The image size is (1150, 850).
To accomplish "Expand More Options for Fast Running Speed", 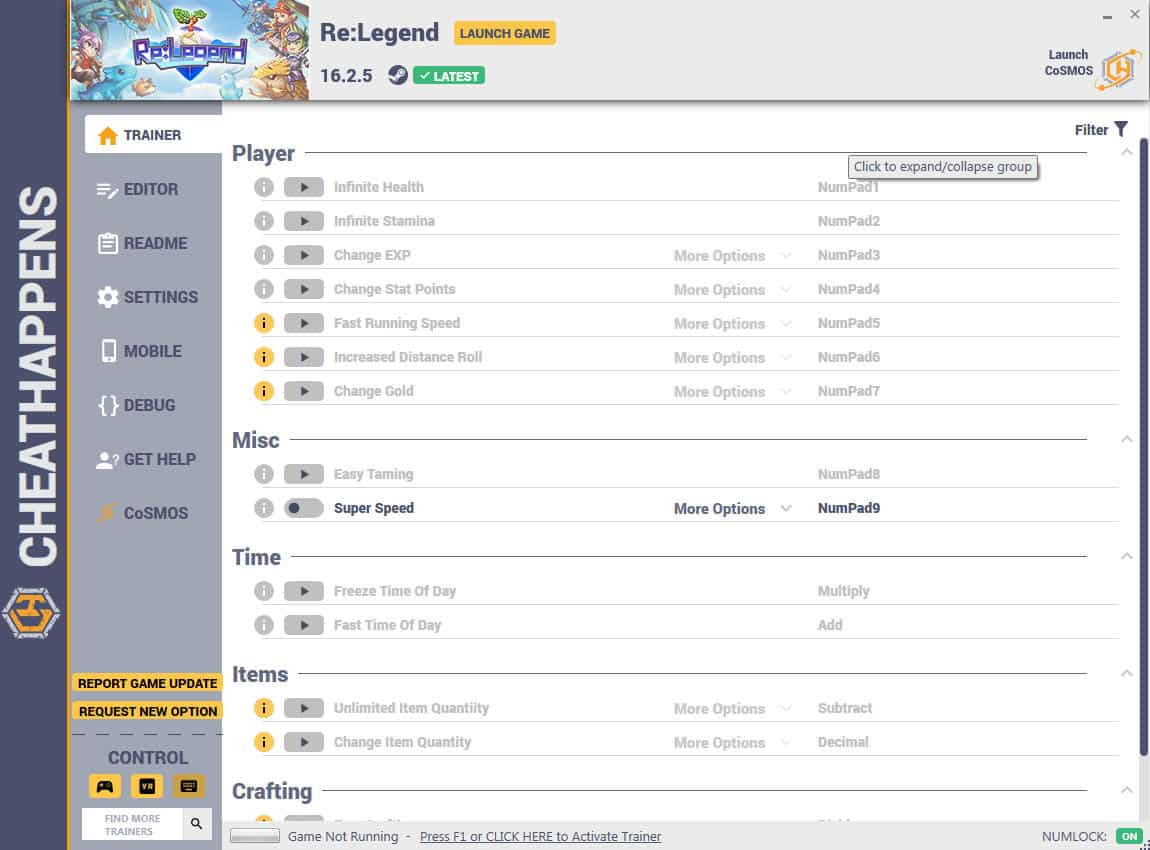I will pos(732,323).
